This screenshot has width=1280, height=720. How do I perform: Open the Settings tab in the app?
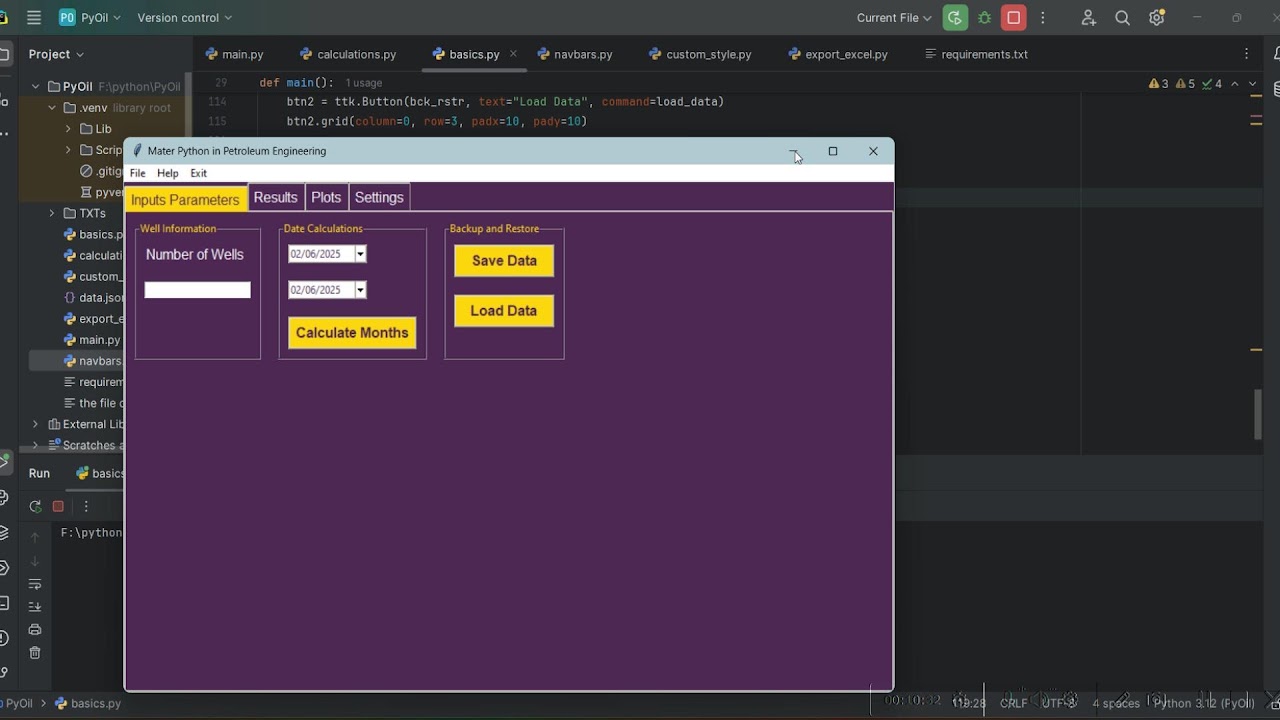379,197
